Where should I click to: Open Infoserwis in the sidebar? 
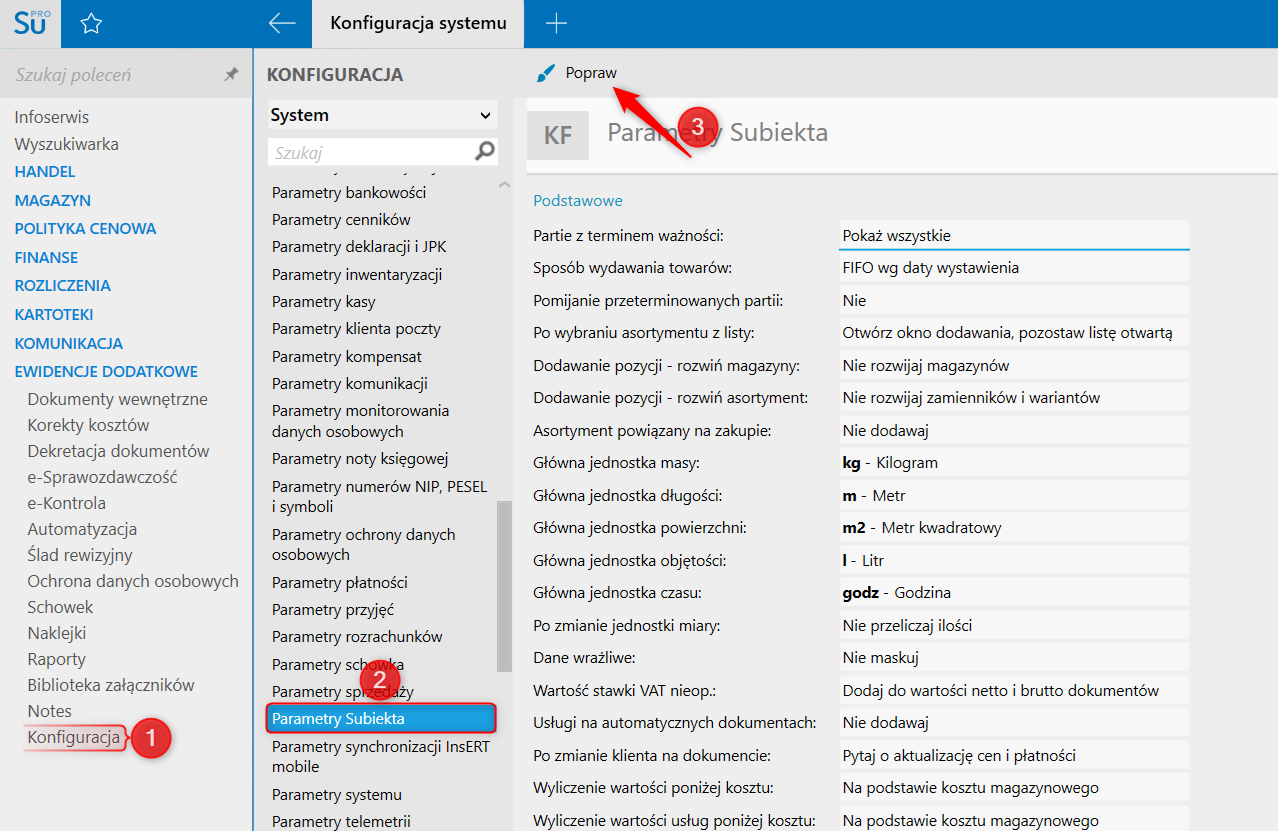pyautogui.click(x=51, y=118)
